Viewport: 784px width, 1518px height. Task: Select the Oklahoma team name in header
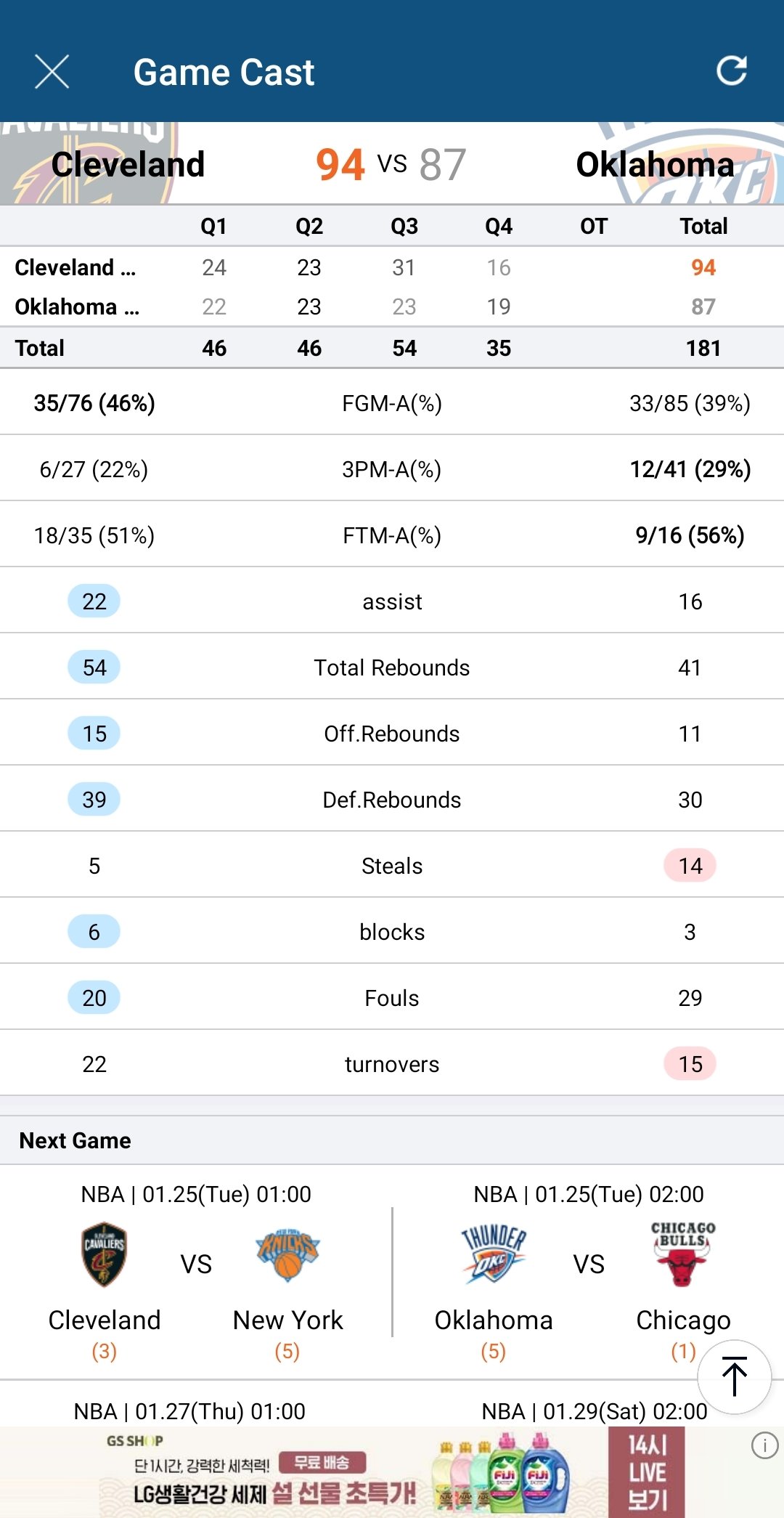655,165
